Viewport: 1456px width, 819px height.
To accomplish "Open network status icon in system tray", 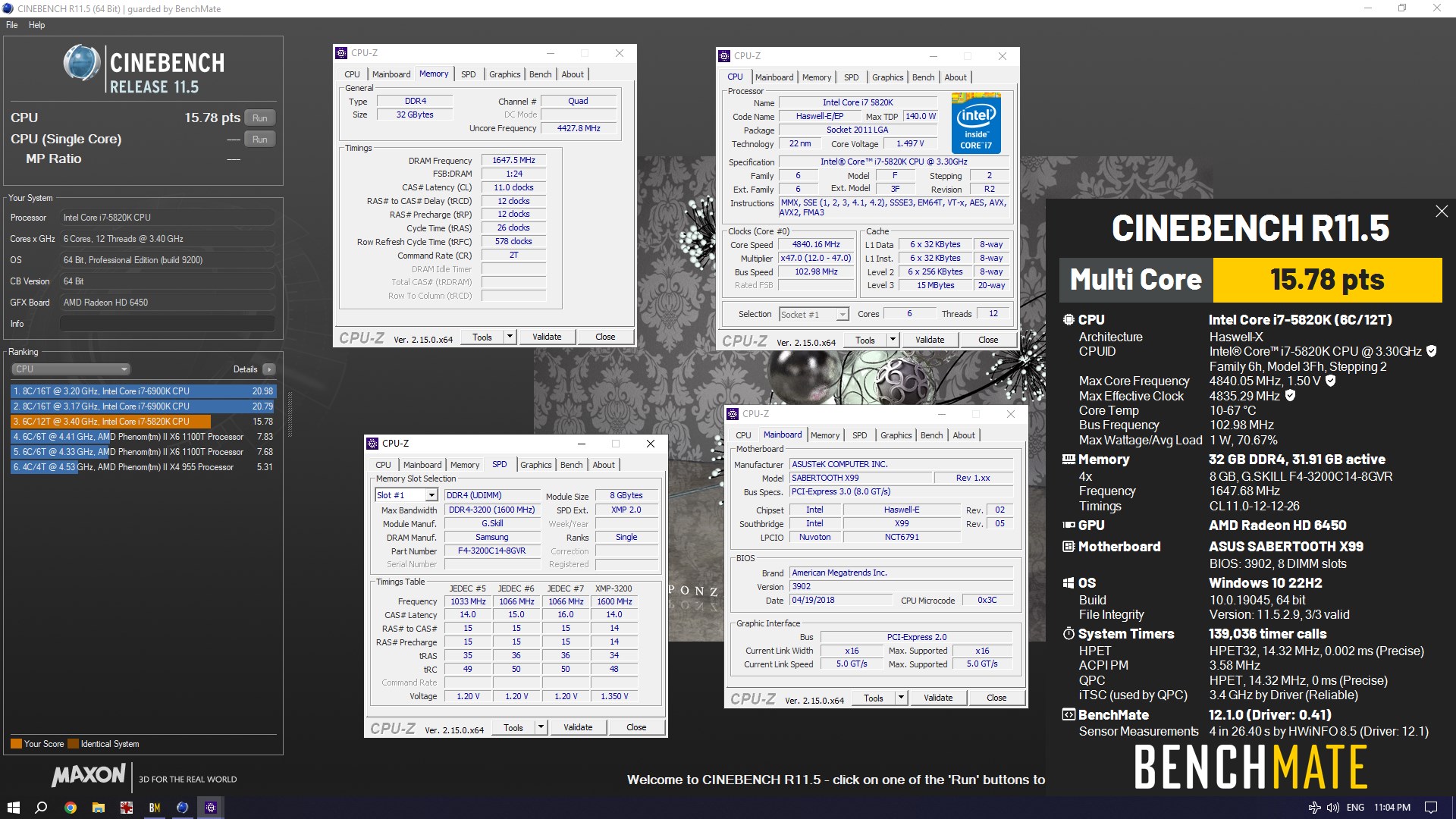I will pyautogui.click(x=1315, y=808).
